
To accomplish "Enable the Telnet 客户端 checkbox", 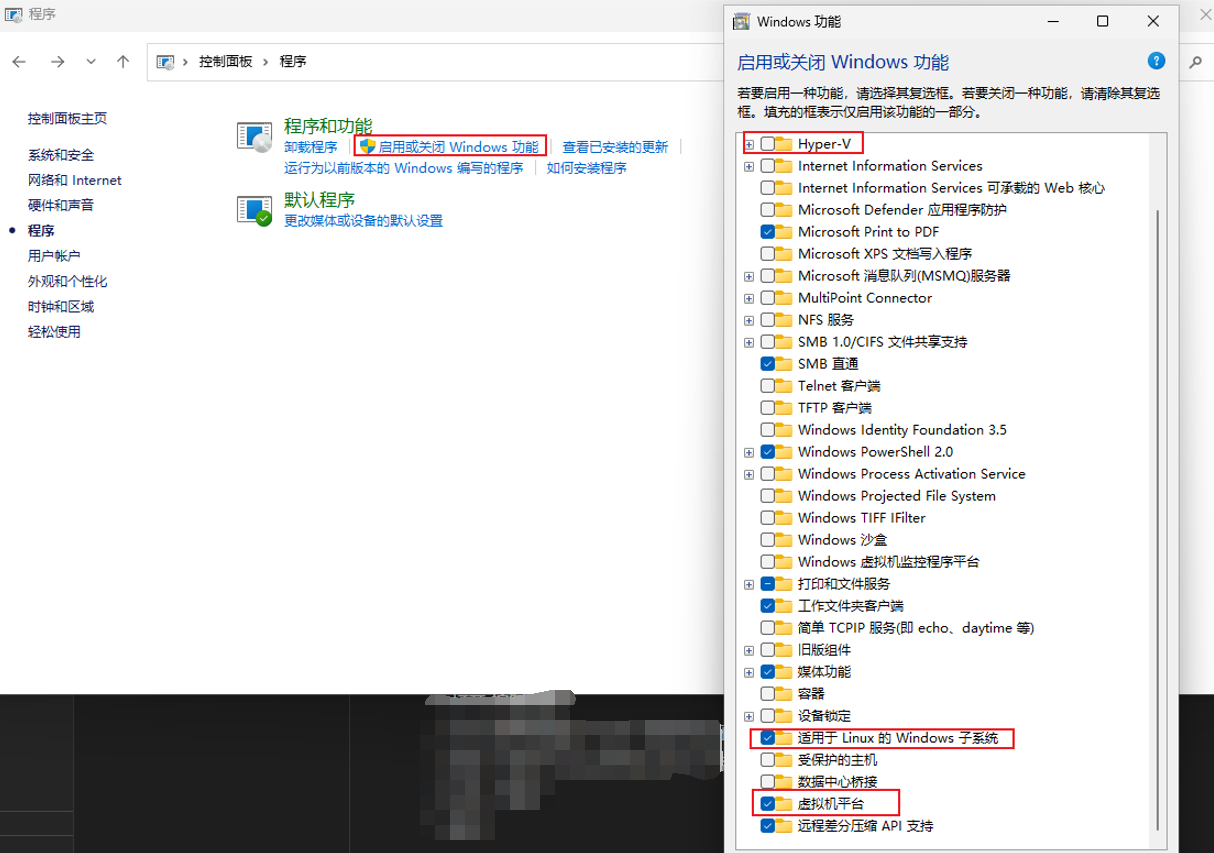I will (767, 386).
